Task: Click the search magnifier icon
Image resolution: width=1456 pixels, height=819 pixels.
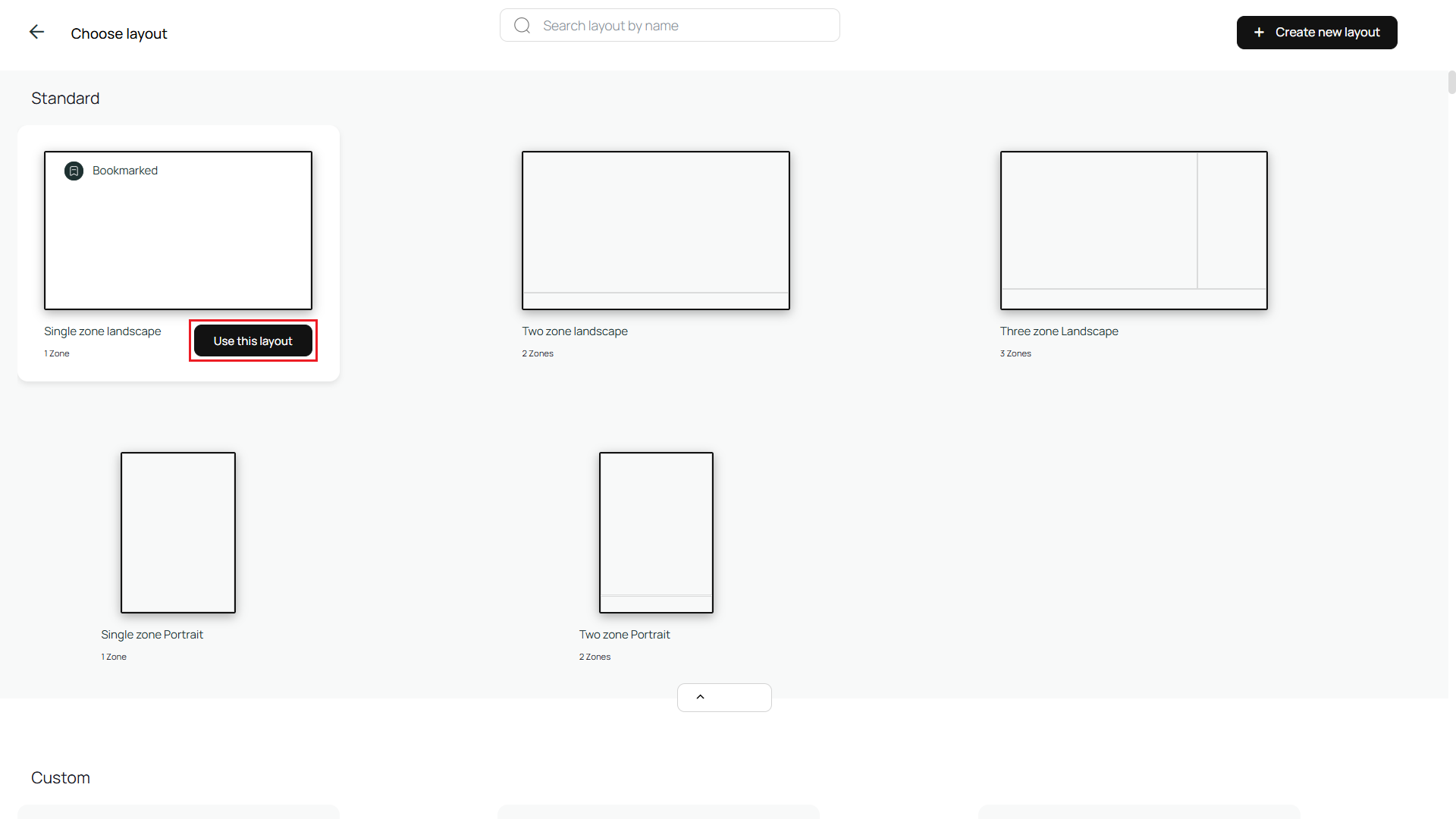Action: click(x=522, y=24)
